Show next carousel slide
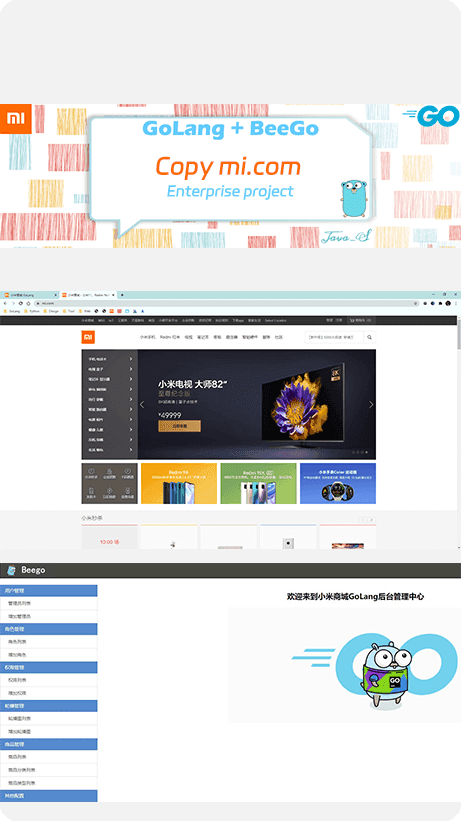 coord(371,404)
